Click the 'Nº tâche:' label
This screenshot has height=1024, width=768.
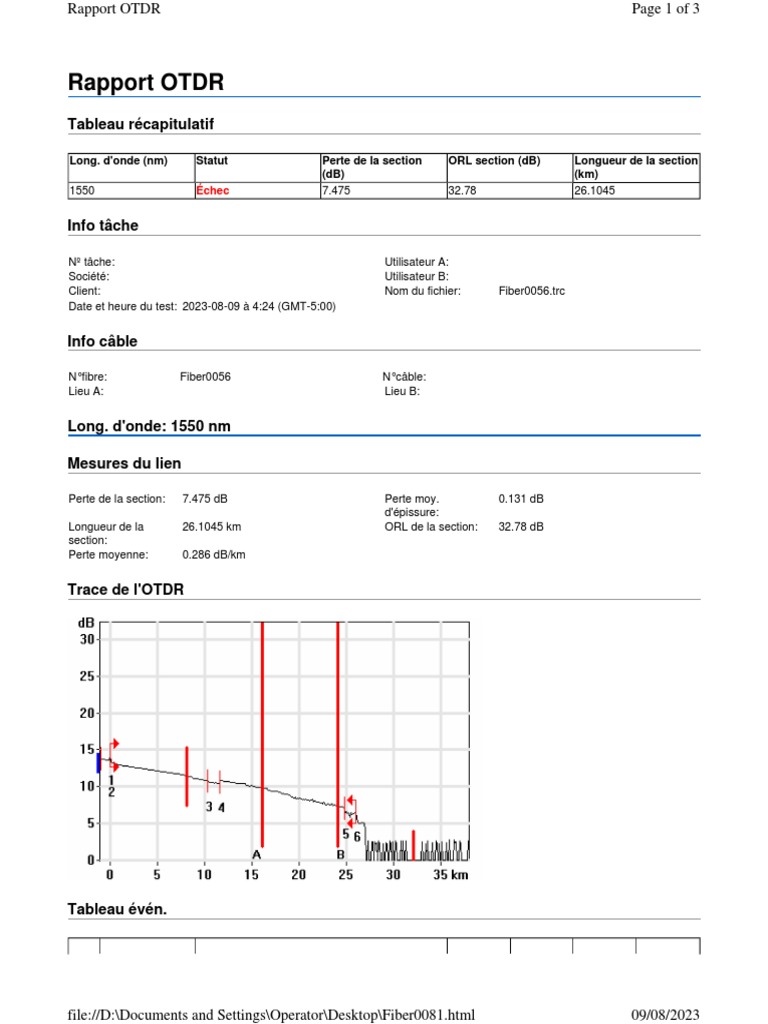click(91, 262)
